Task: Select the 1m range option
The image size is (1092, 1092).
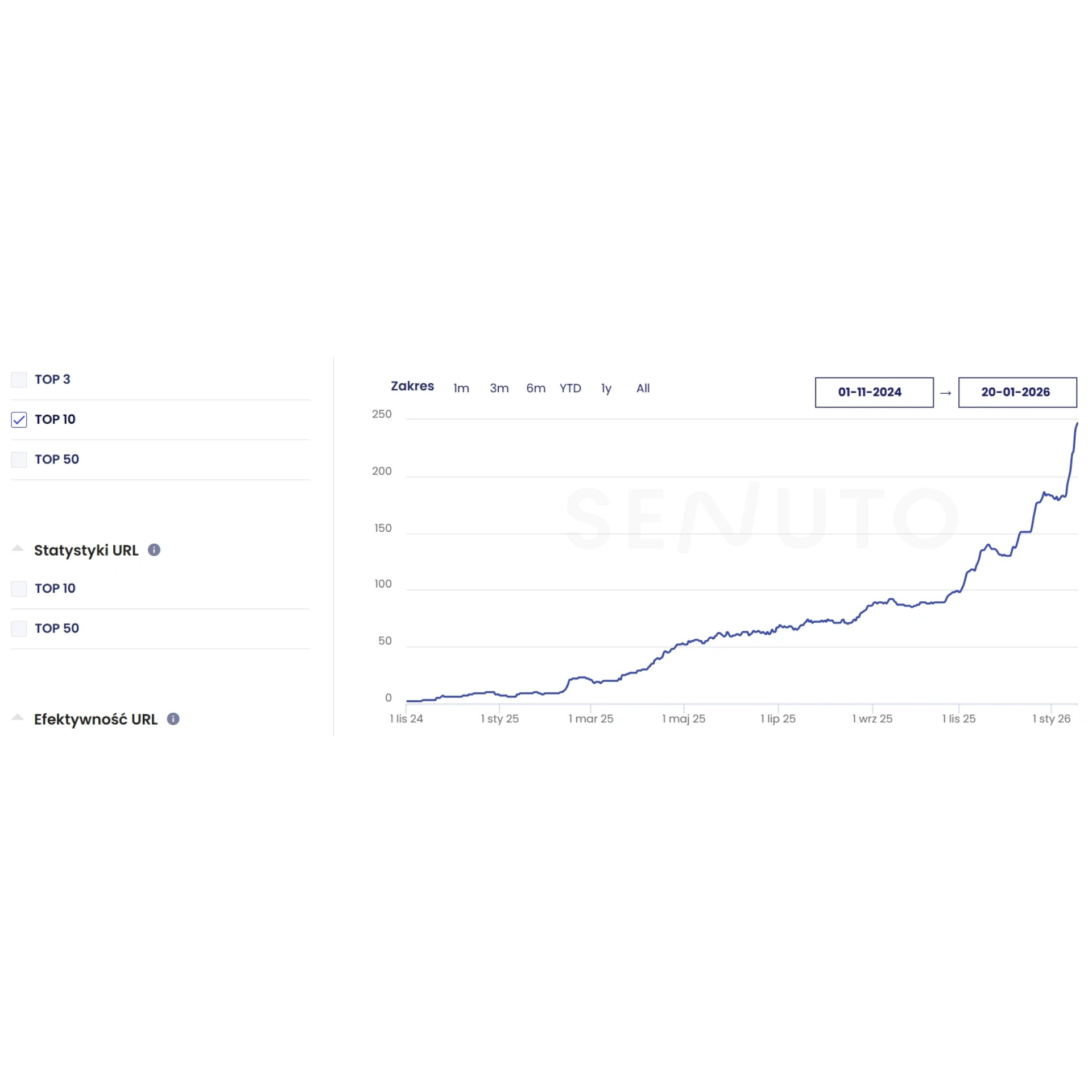Action: [x=461, y=388]
